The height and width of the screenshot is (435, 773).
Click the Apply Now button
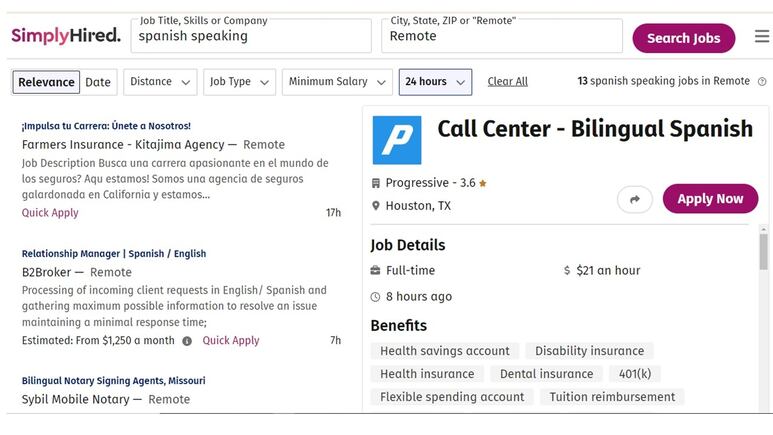click(x=710, y=199)
